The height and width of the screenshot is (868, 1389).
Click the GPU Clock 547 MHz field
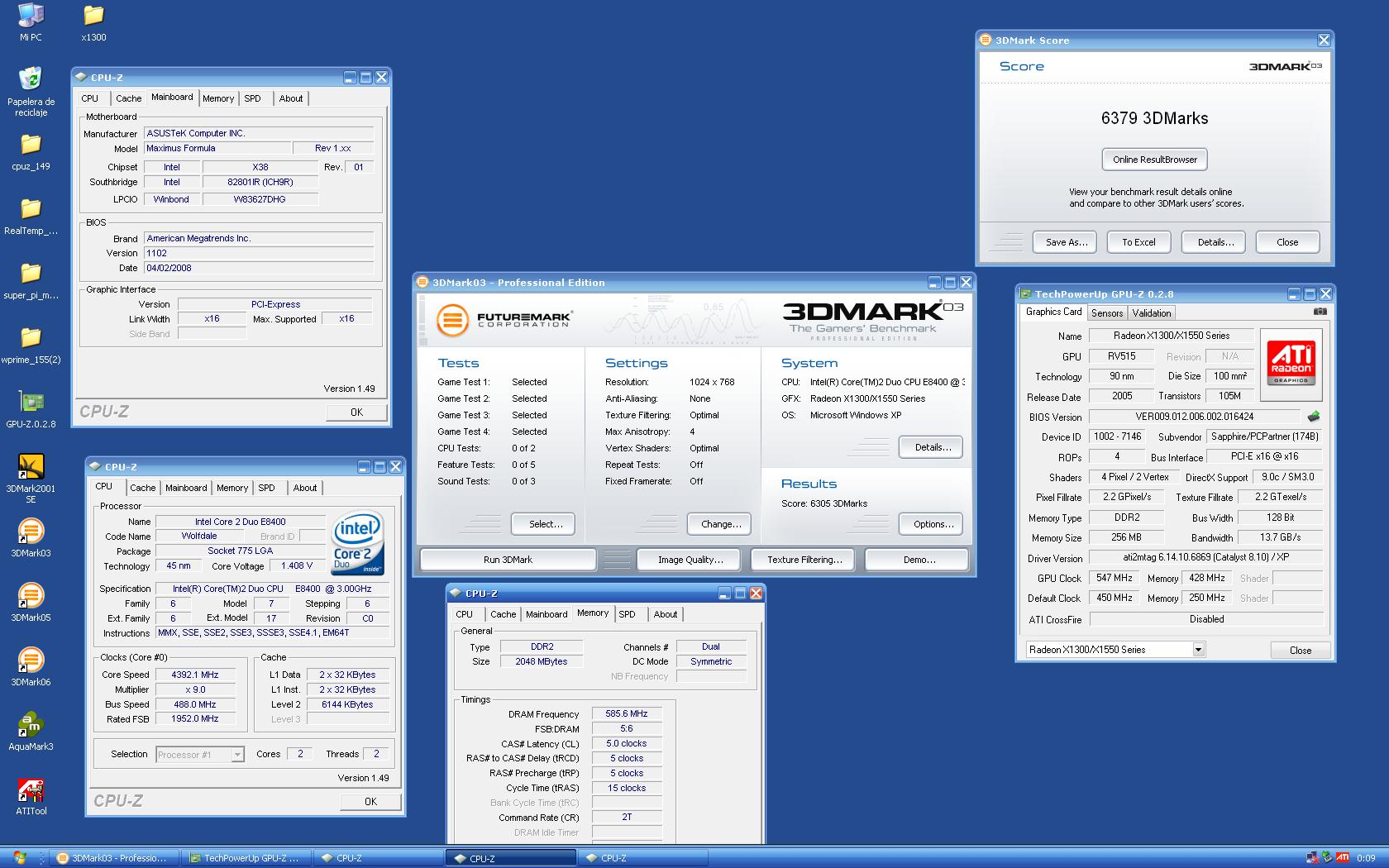coord(1115,578)
